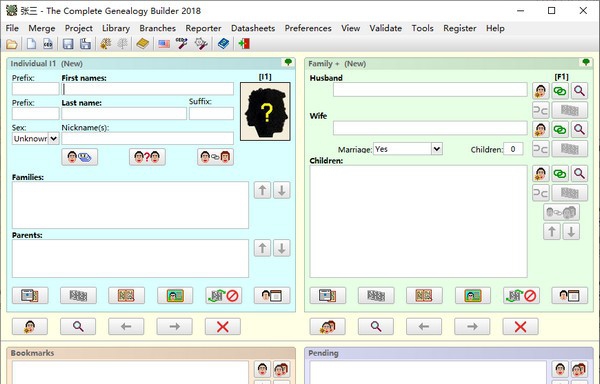Click the Husband name field
Image resolution: width=600 pixels, height=384 pixels.
pyautogui.click(x=430, y=90)
